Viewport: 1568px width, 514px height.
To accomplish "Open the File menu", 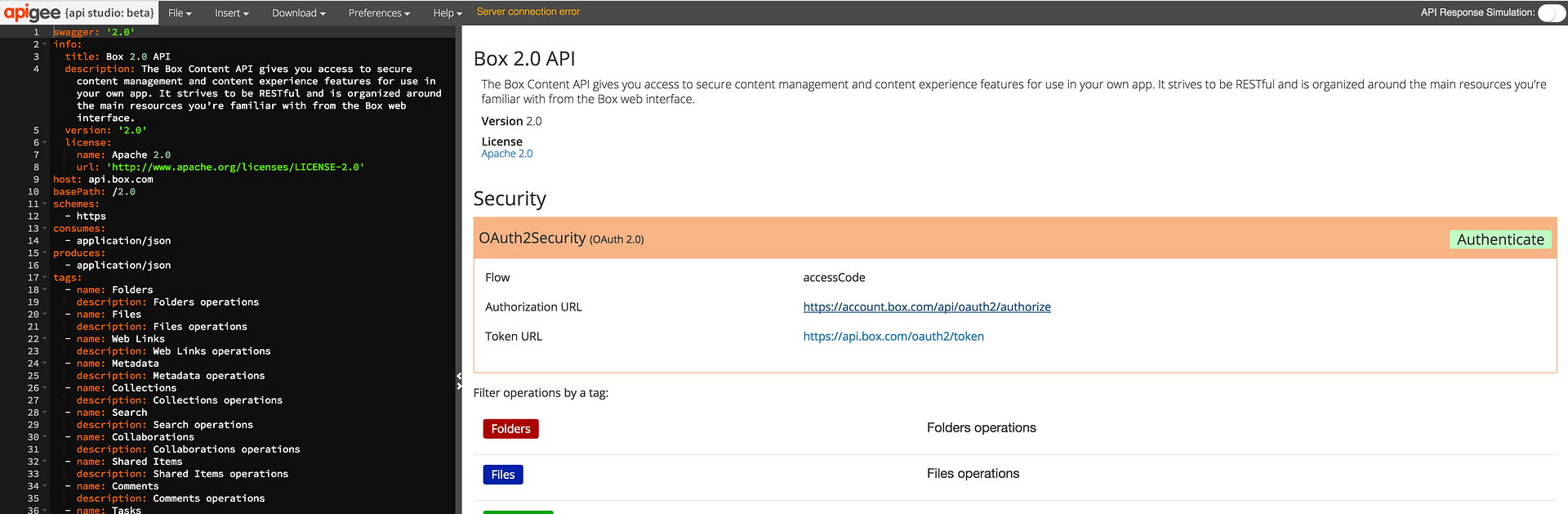I will [x=180, y=13].
